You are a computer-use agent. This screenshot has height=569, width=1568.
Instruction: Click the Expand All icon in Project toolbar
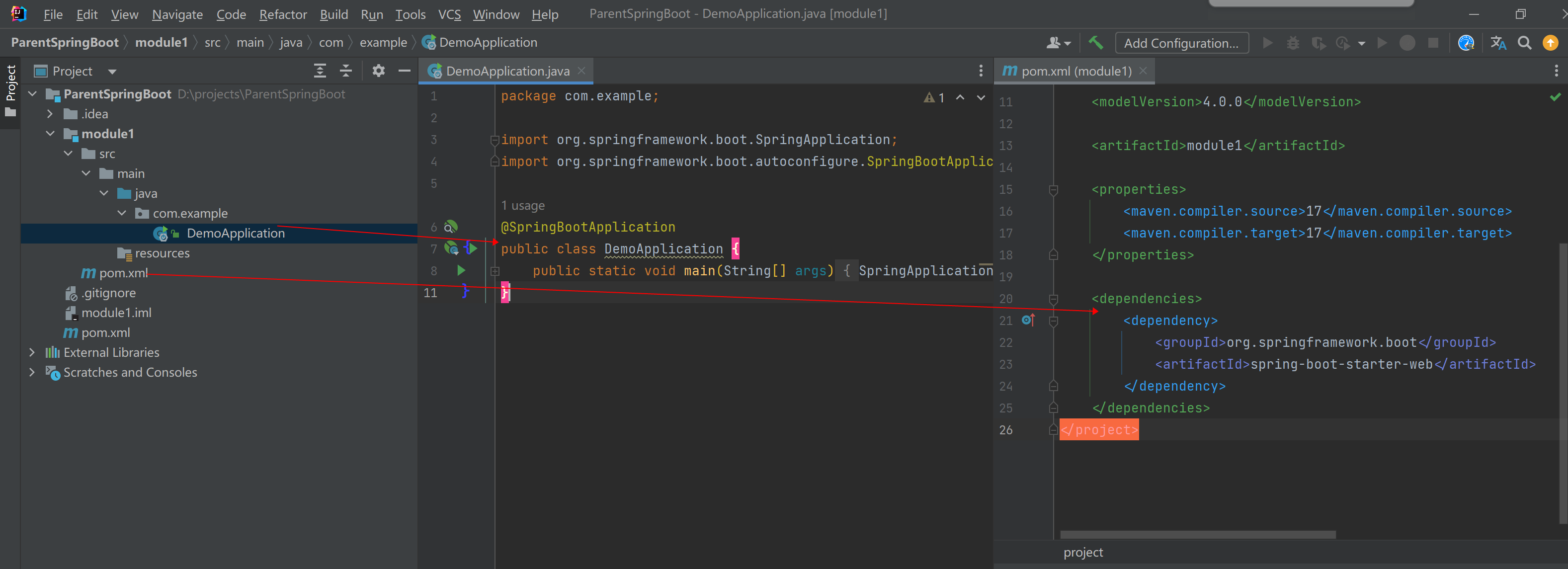[x=320, y=71]
